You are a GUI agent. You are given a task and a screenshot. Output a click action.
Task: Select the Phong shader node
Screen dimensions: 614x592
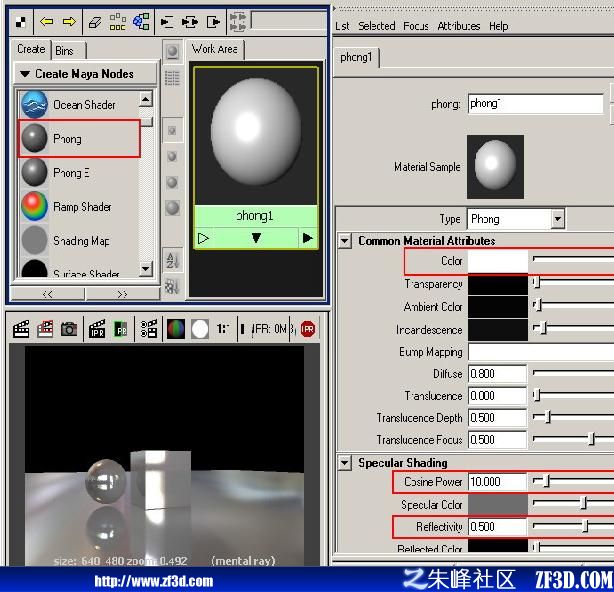(x=79, y=139)
